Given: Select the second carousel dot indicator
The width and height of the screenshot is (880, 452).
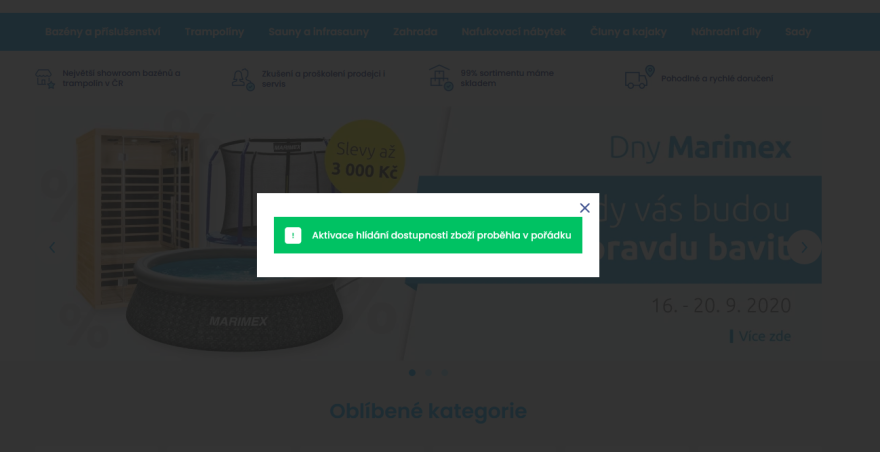Looking at the screenshot, I should point(428,372).
